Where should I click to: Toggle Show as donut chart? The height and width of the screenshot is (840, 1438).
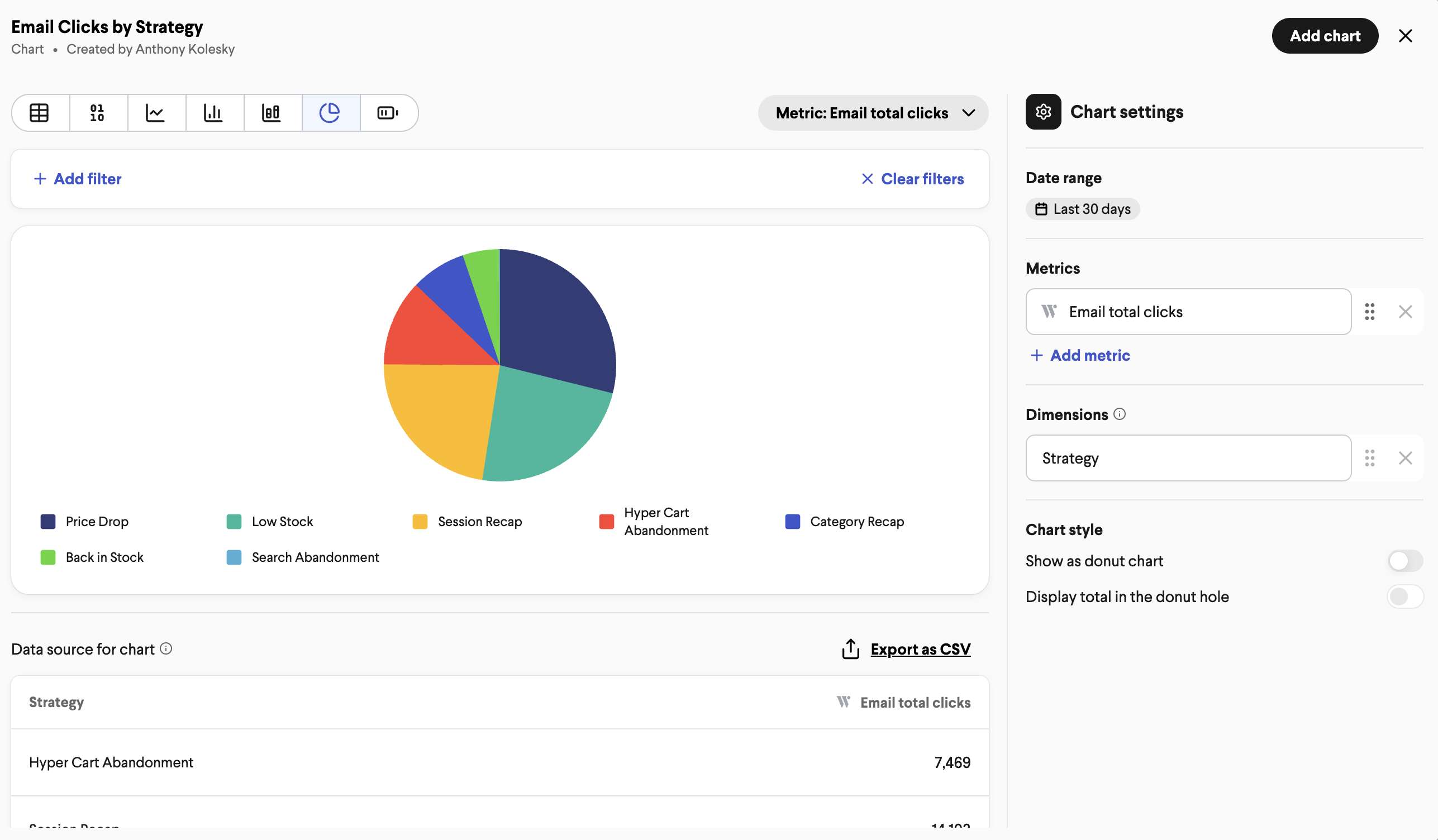point(1406,560)
